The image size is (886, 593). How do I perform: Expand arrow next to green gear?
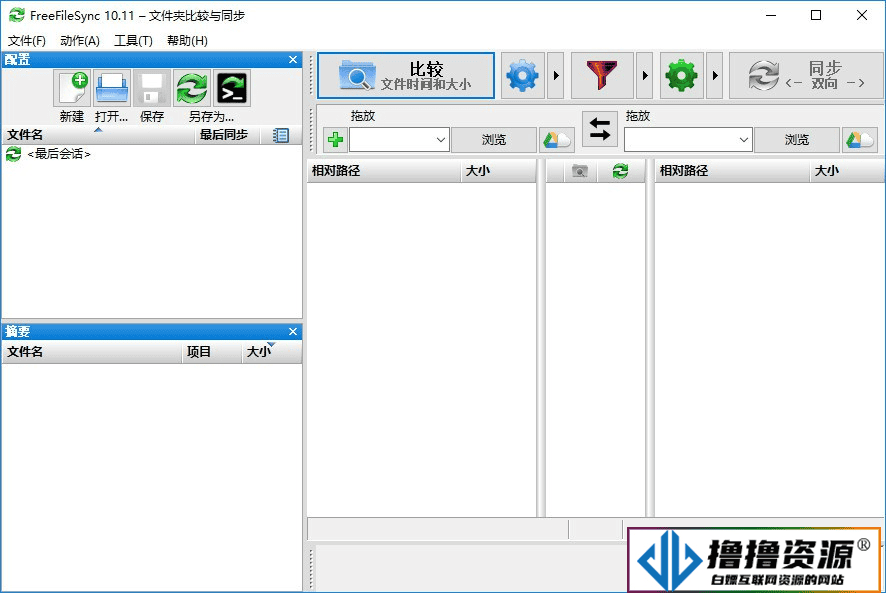(x=715, y=76)
